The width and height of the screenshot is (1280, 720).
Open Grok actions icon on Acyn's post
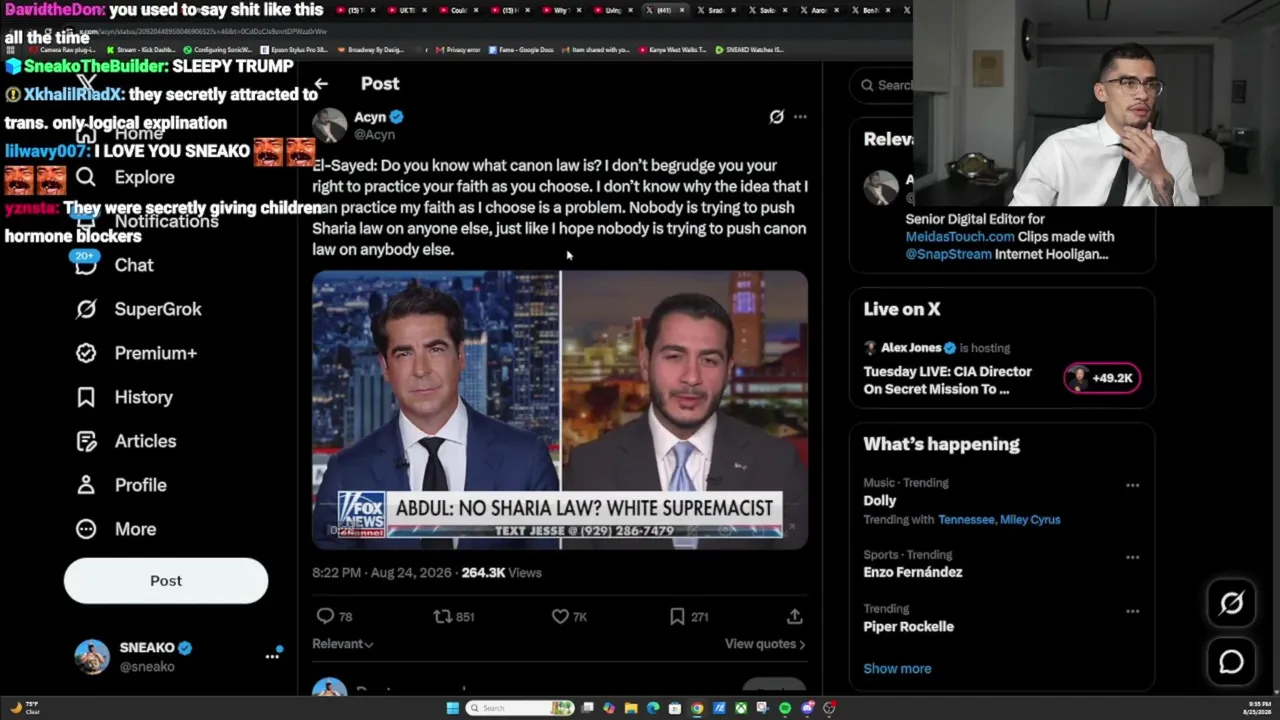[776, 117]
